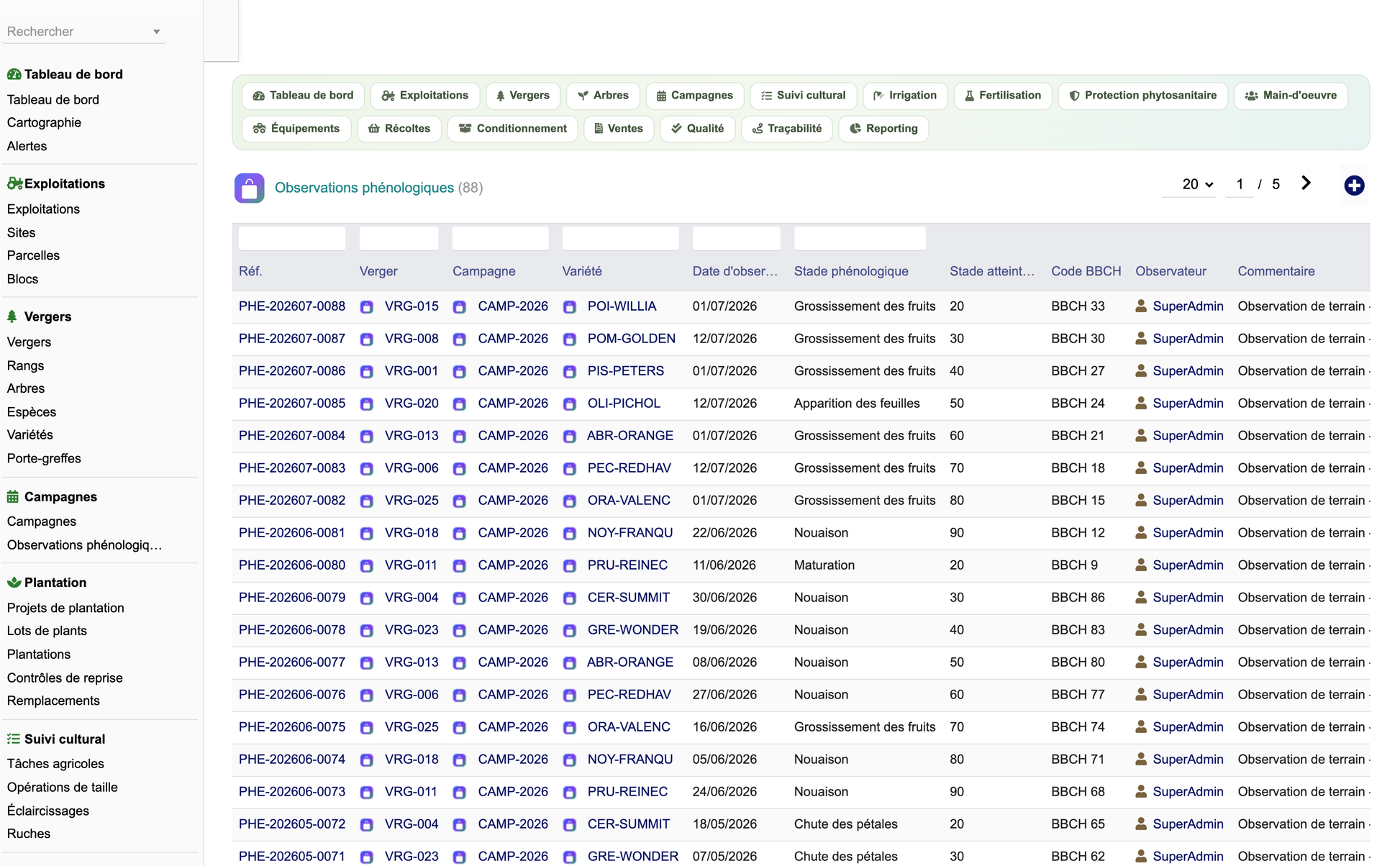Open variety link PIS-PETERS
The width and height of the screenshot is (1400, 866).
[x=626, y=371]
